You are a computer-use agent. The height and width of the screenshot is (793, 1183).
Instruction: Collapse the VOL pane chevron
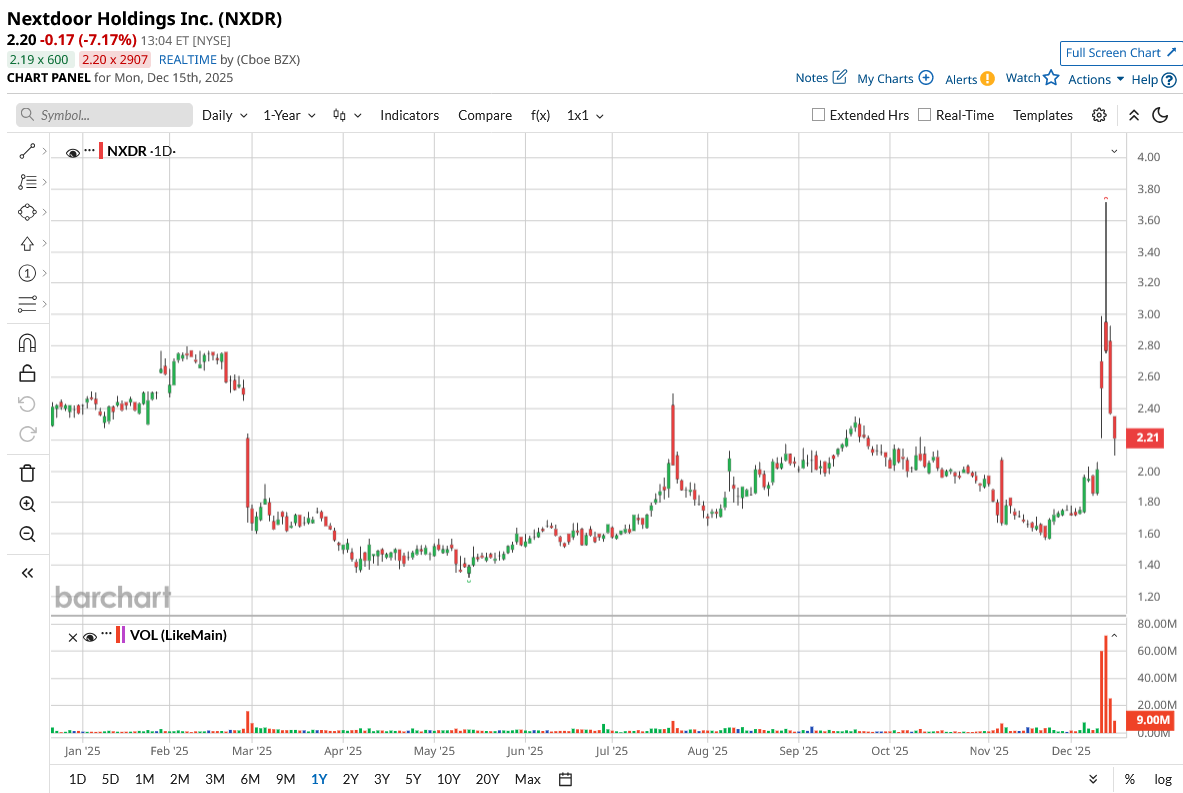point(1114,636)
